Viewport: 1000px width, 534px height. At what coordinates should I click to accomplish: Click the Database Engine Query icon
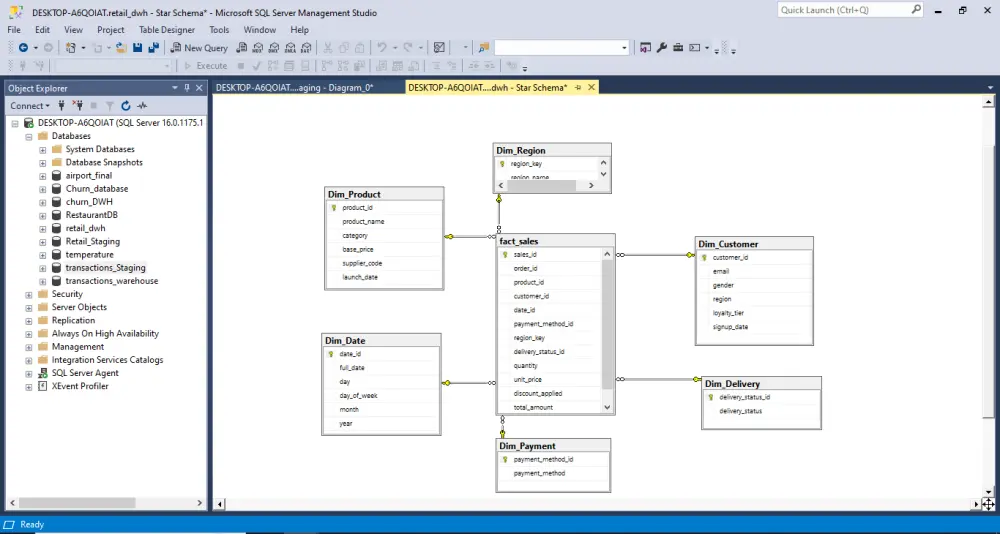pos(242,48)
